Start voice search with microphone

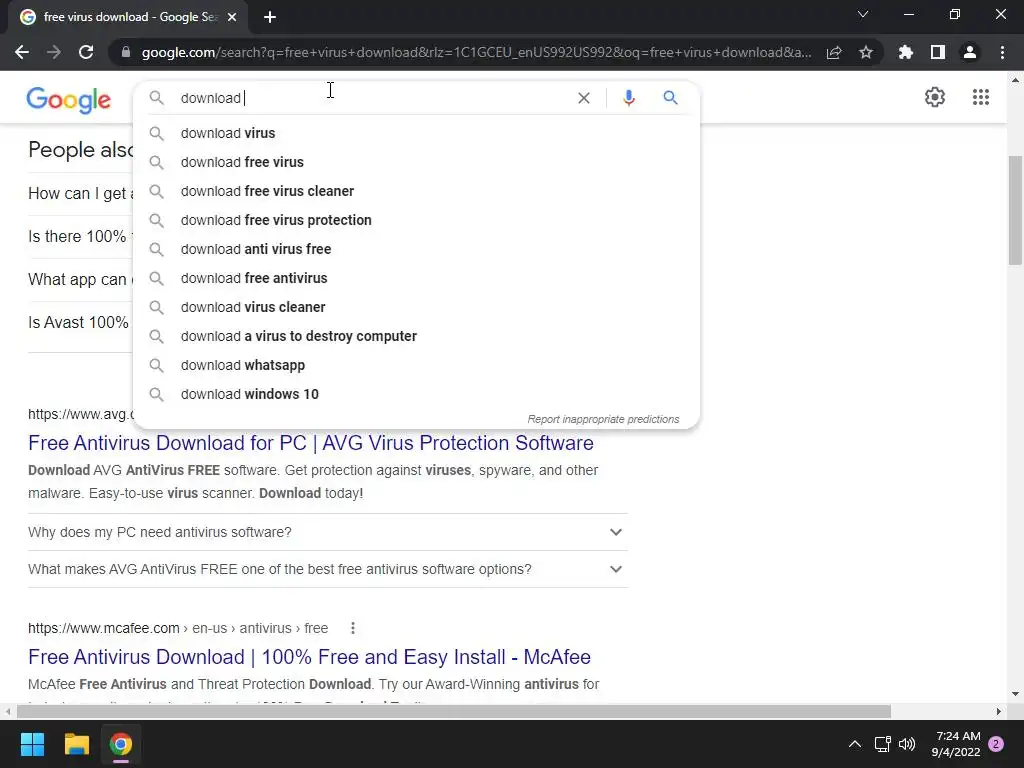[x=629, y=98]
